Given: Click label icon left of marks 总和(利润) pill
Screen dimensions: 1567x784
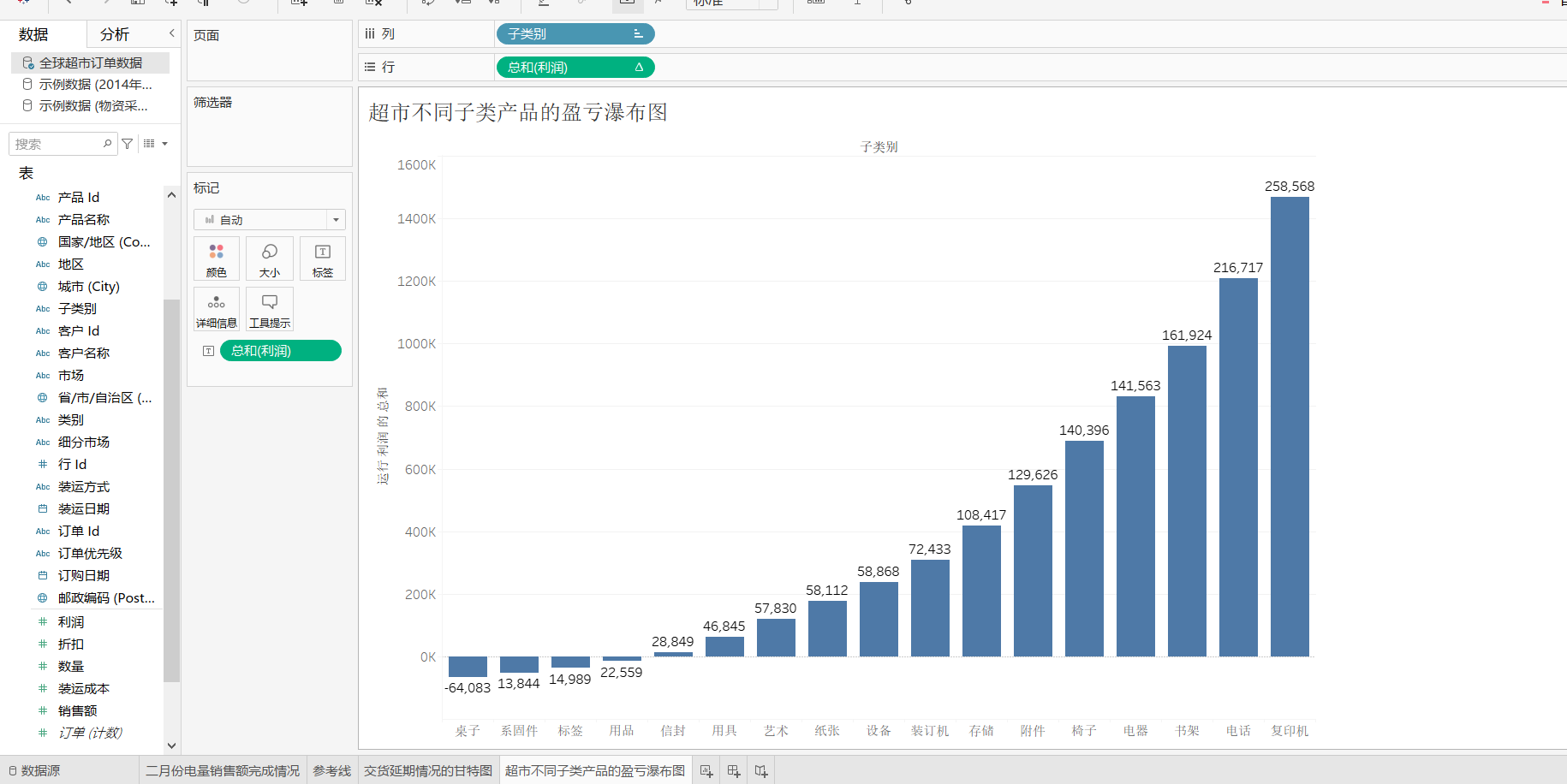Looking at the screenshot, I should point(208,351).
